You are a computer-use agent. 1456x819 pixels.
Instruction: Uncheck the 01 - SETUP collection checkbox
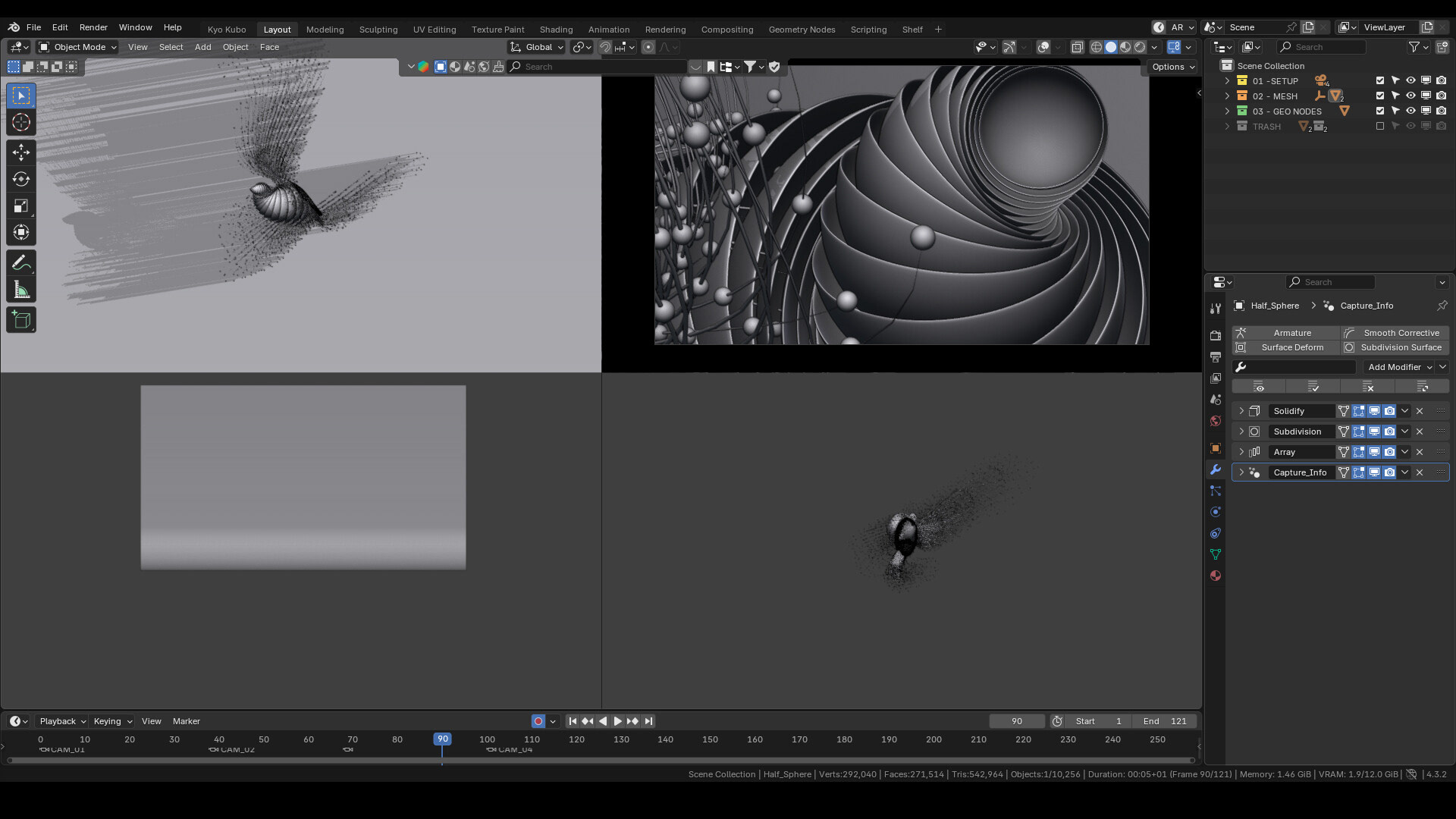click(x=1380, y=80)
